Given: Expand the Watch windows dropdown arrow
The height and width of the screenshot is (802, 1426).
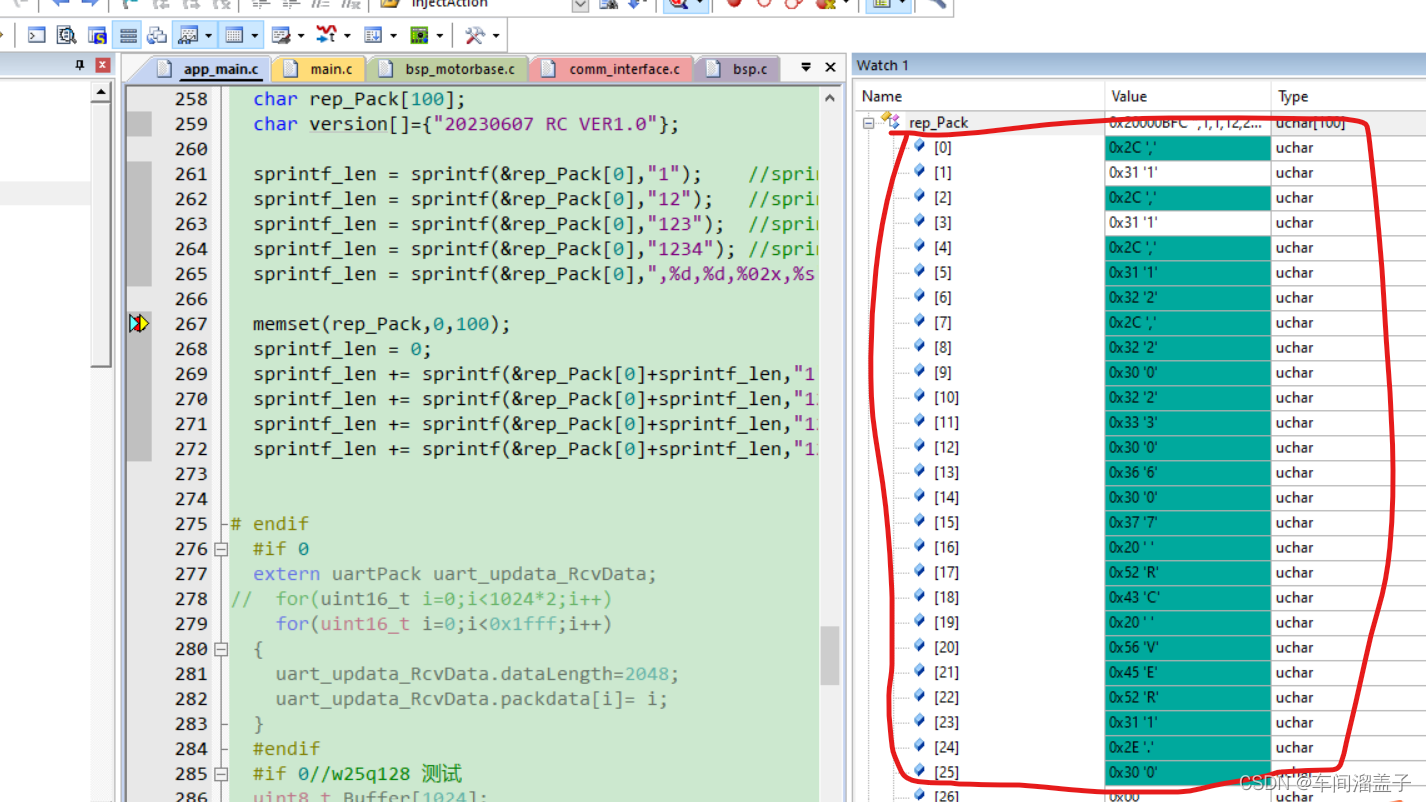Looking at the screenshot, I should point(208,35).
